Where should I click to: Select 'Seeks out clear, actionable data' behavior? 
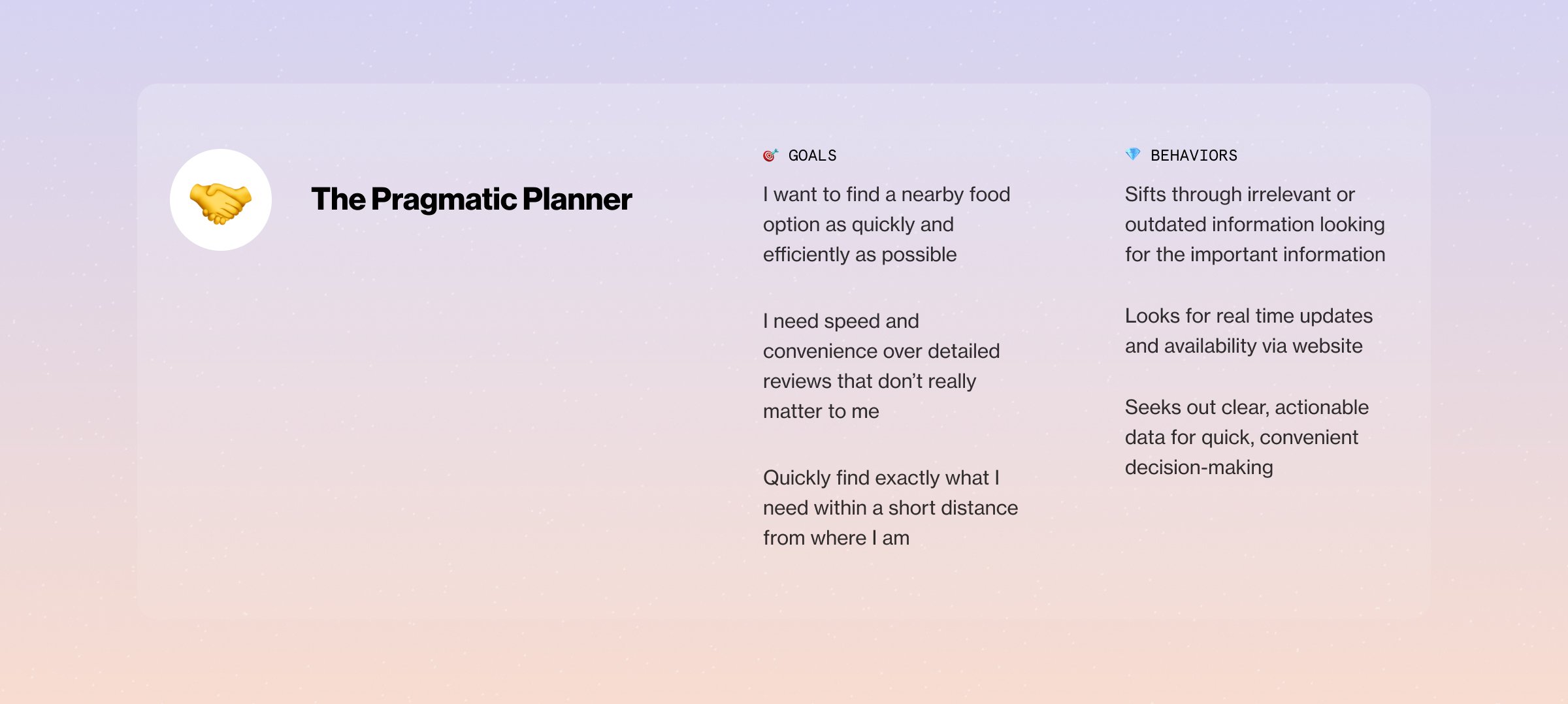1247,437
